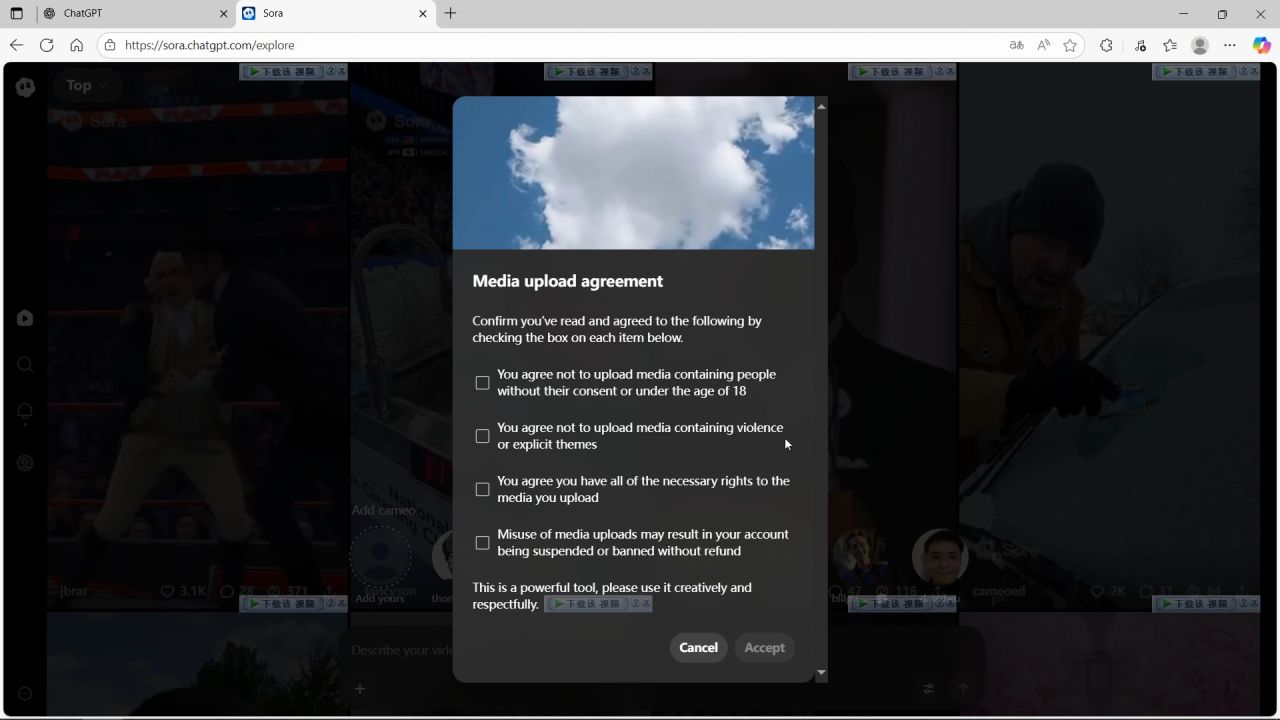Click the 'Describe your video' prompt field
The image size is (1280, 720).
coord(404,650)
